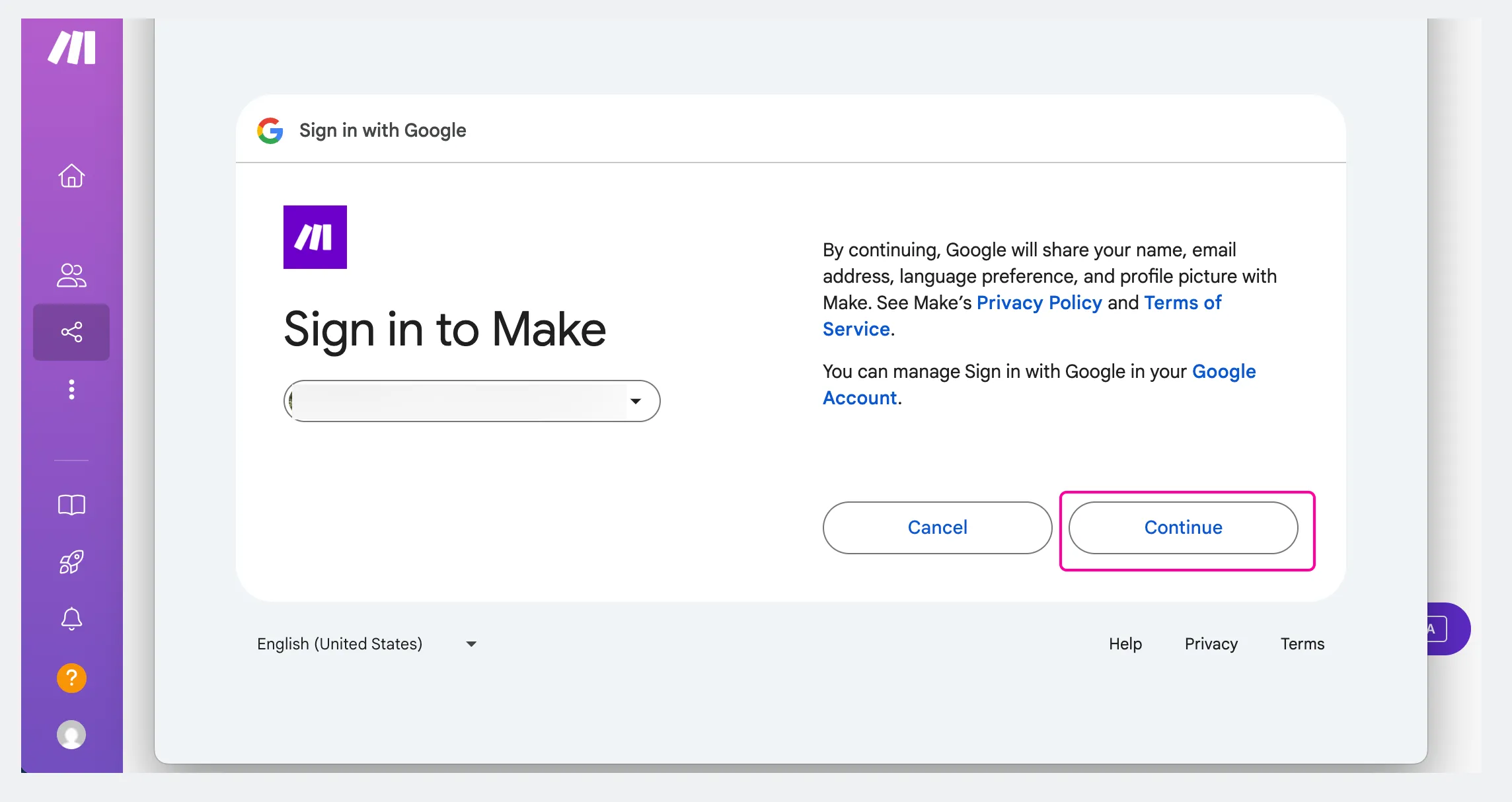Image resolution: width=1512 pixels, height=802 pixels.
Task: Open the user profile avatar
Action: (x=71, y=735)
